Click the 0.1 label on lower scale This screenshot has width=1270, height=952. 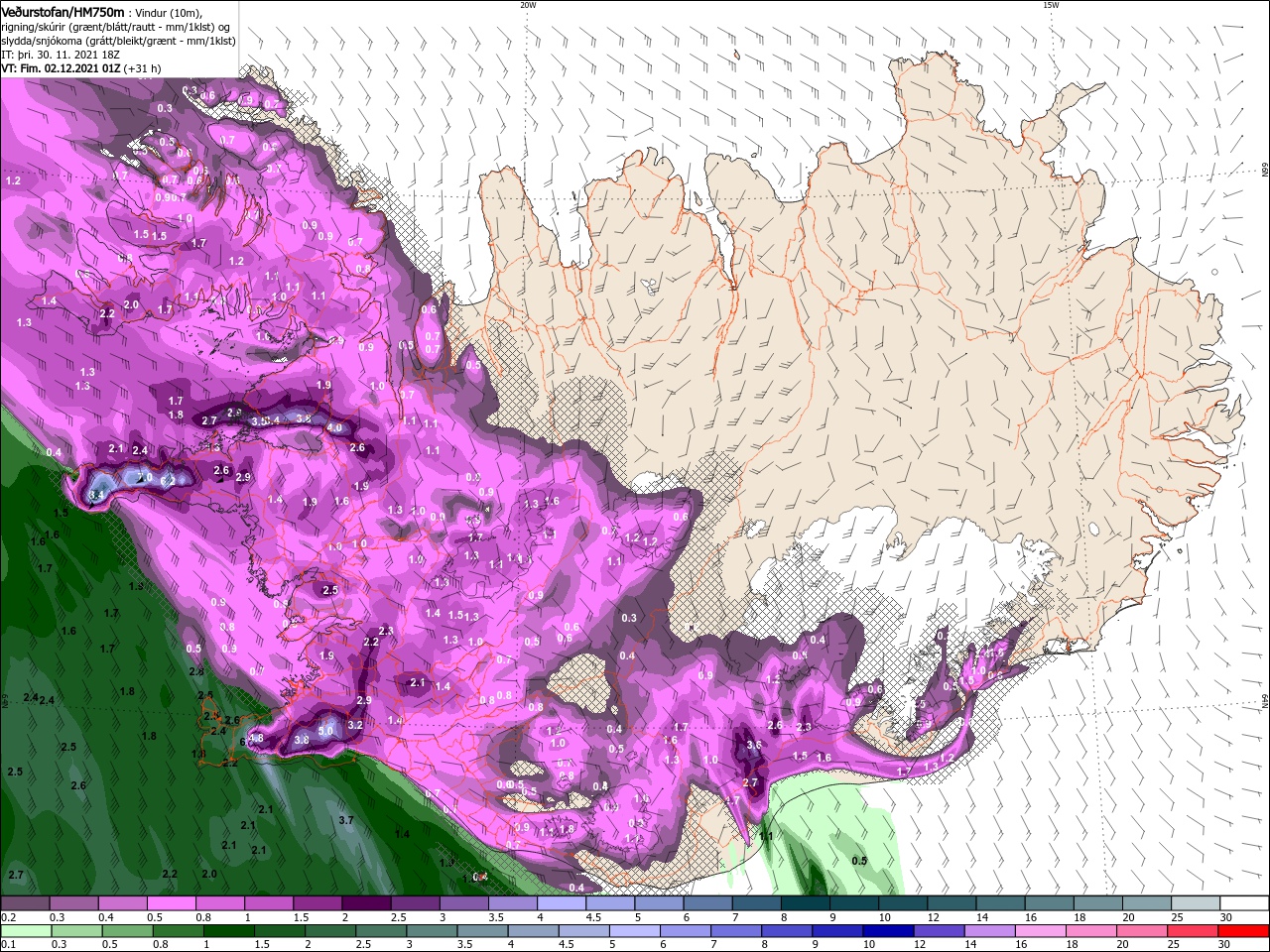coord(9,945)
